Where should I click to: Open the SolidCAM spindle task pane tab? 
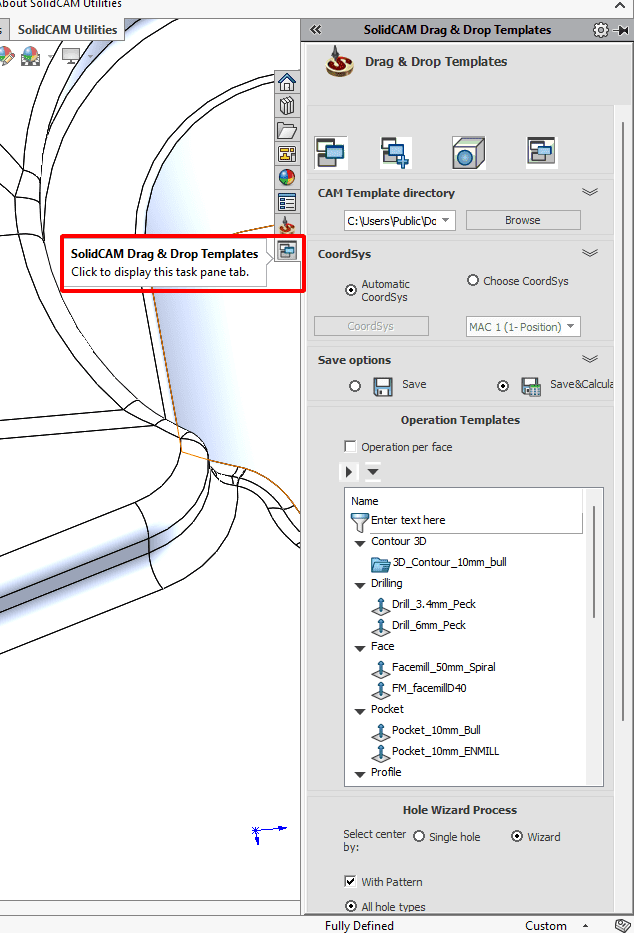coord(287,226)
